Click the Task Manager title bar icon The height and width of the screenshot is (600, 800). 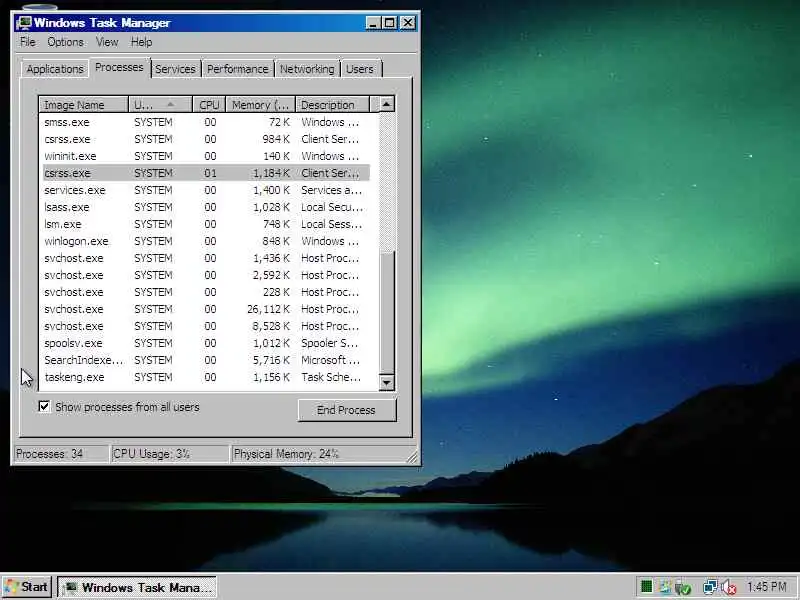[23, 23]
